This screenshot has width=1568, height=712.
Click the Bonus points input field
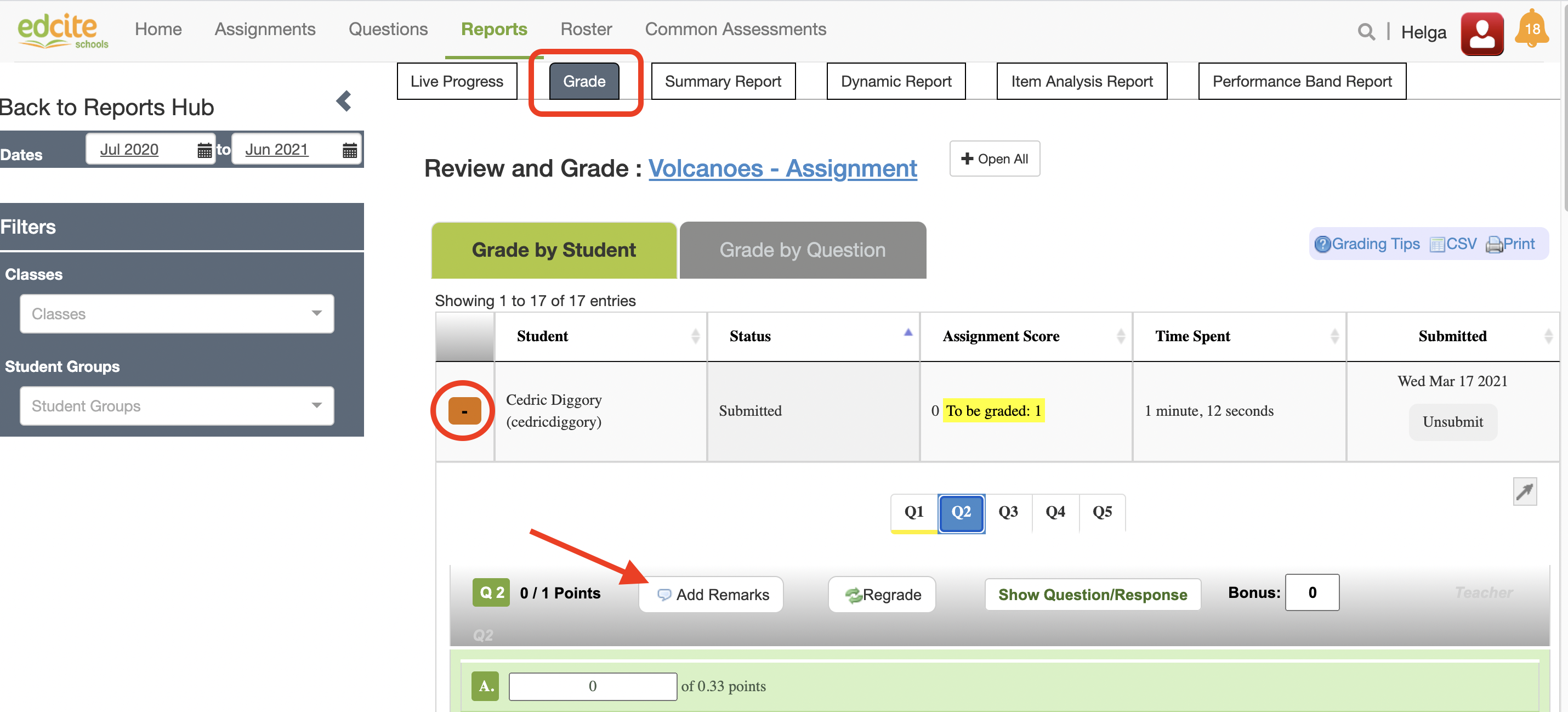1312,592
